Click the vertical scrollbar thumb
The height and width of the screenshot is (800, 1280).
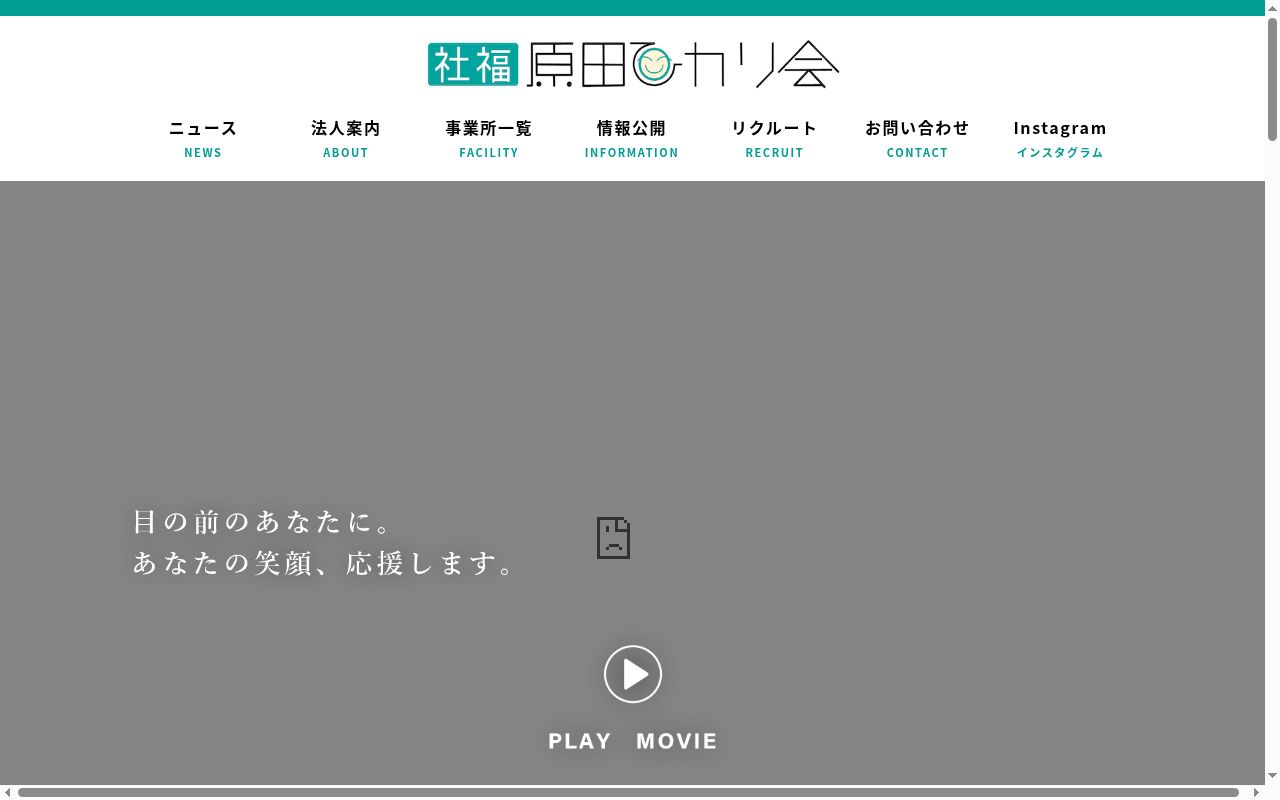point(1272,79)
